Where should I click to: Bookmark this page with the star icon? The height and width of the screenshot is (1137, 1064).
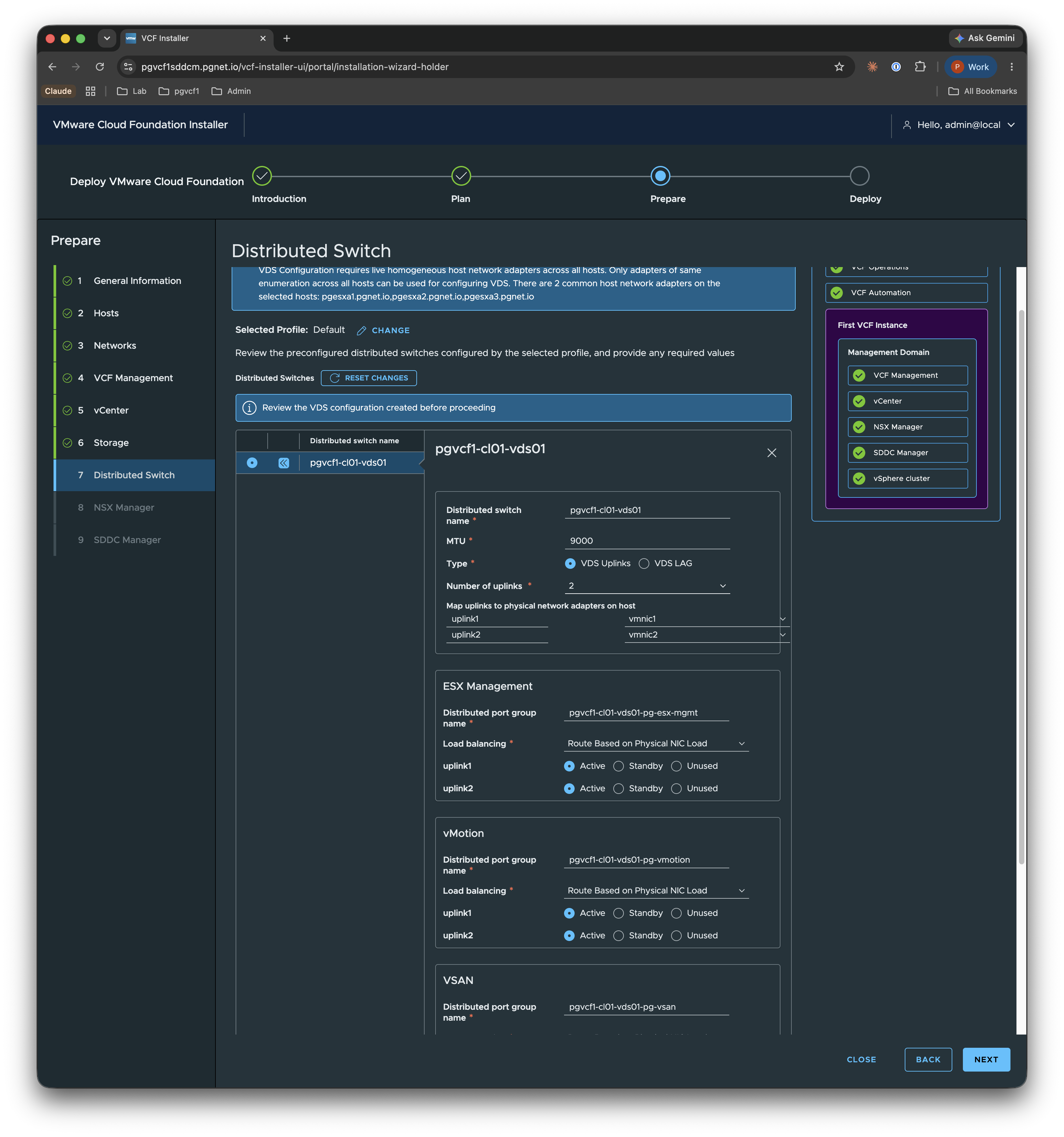click(839, 67)
